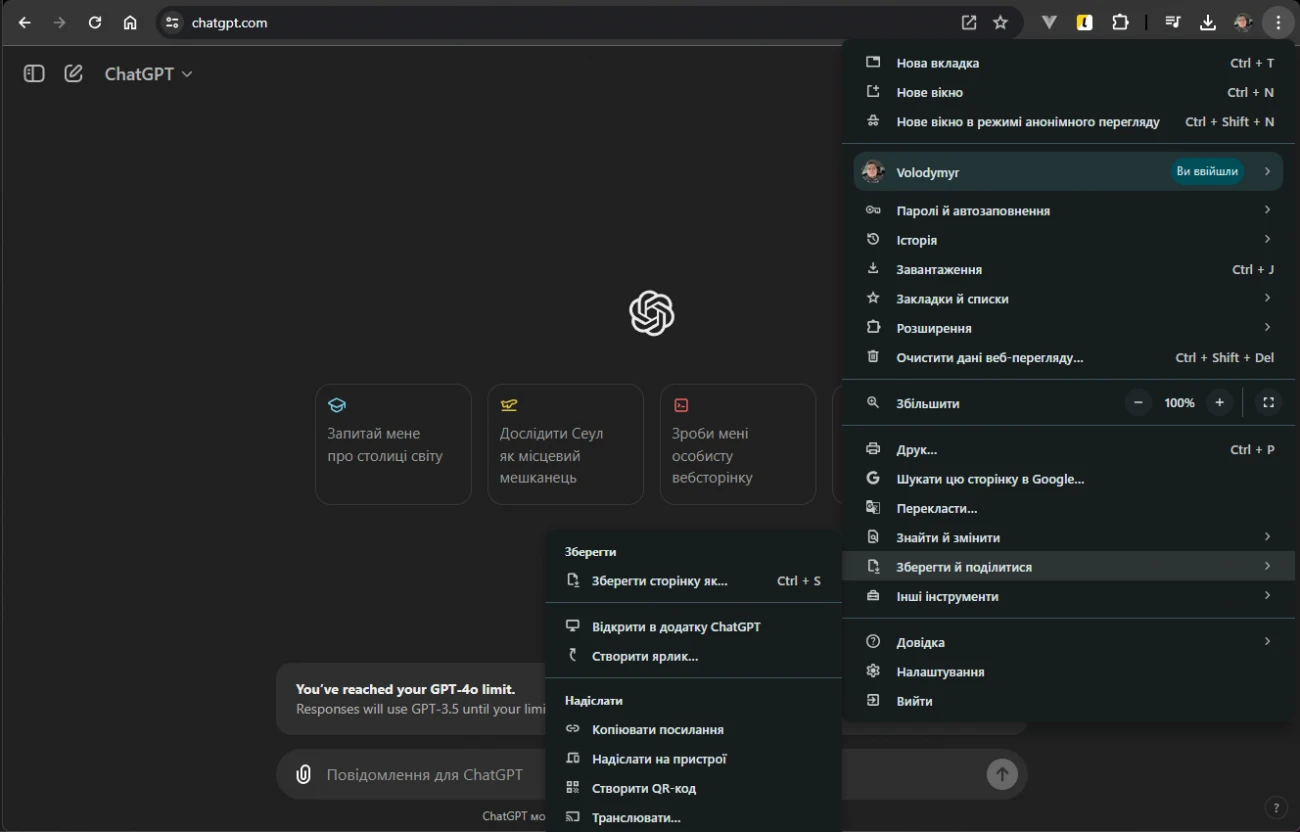Choose Створити QR-код from submenu
The width and height of the screenshot is (1300, 832).
pyautogui.click(x=643, y=788)
